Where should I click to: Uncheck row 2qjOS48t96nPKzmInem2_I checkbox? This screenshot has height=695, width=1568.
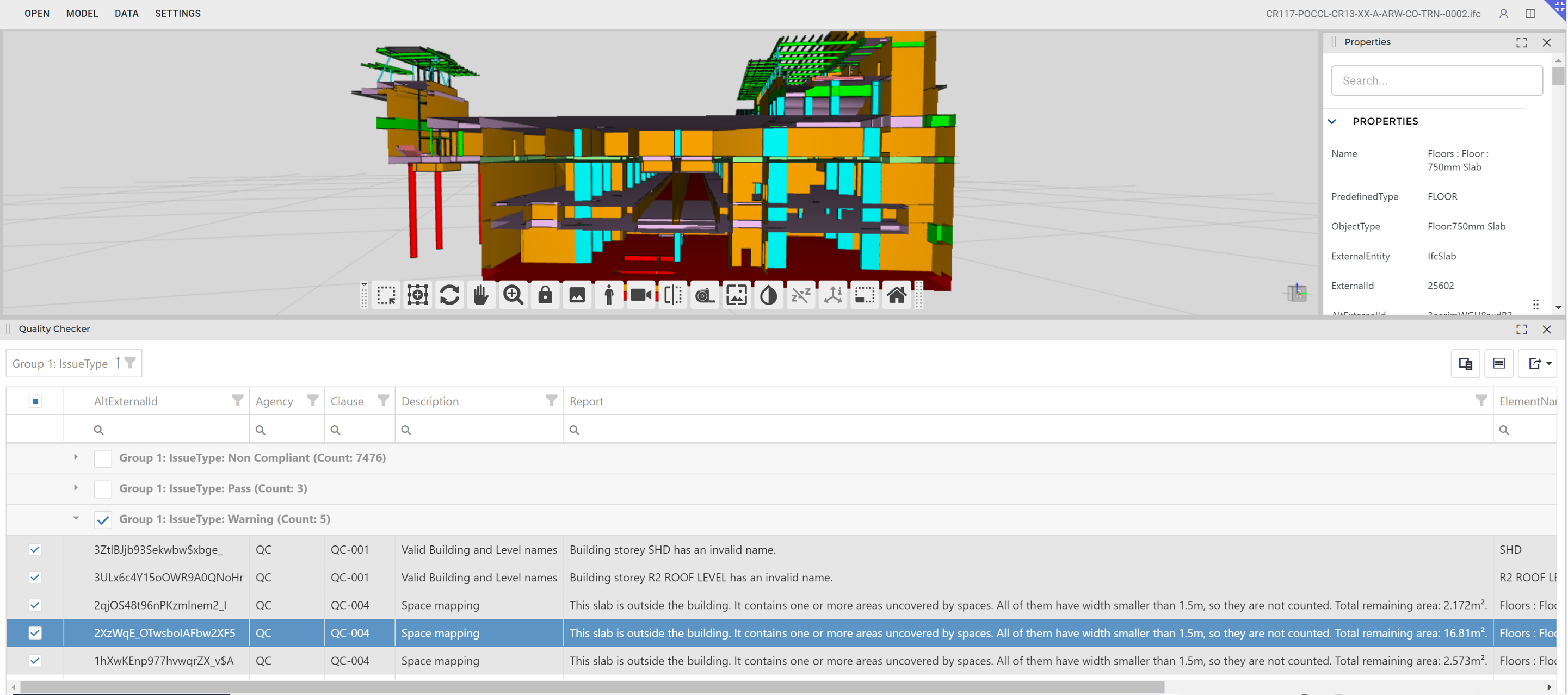coord(35,605)
